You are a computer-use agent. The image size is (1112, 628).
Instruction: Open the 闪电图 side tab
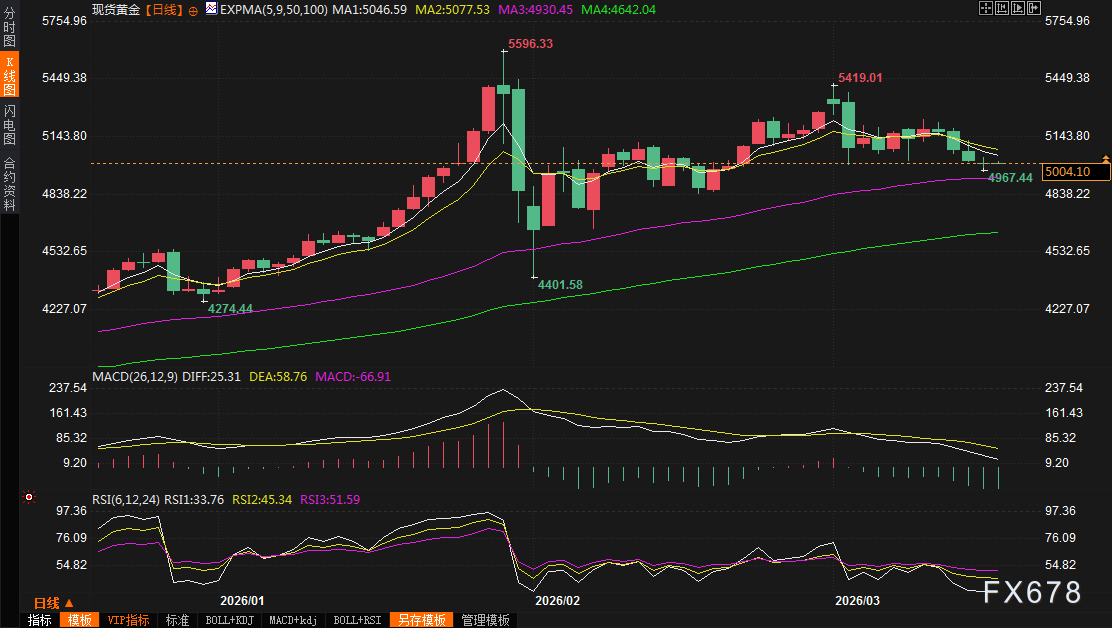pos(9,124)
